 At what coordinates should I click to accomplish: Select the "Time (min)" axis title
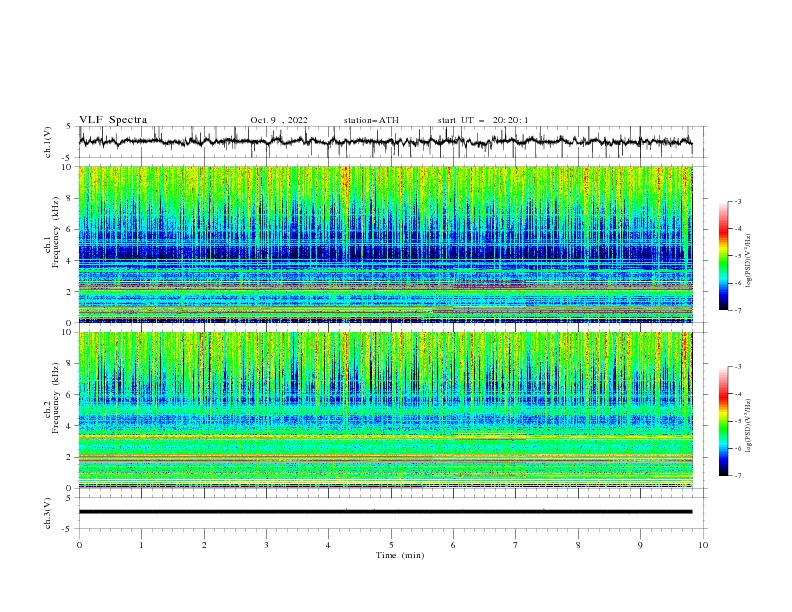[400, 555]
